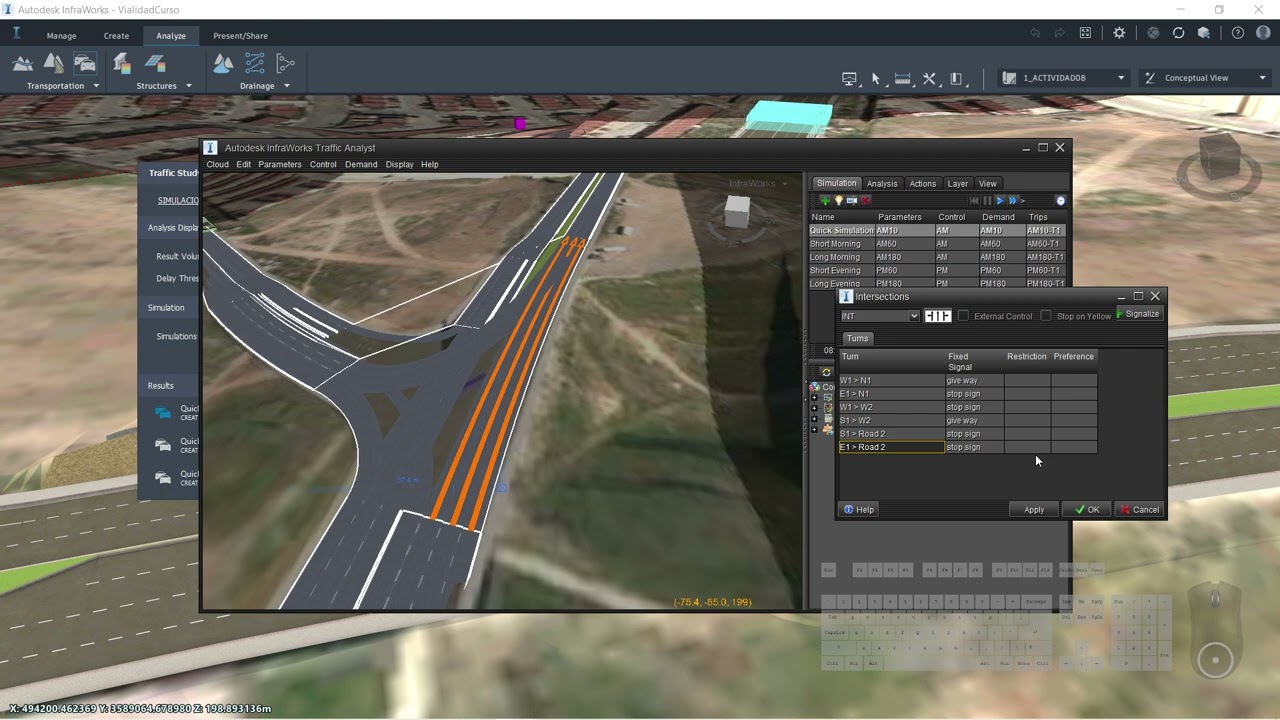Viewport: 1280px width, 720px height.
Task: Click the girder analysis icon in Structures
Action: [155, 64]
